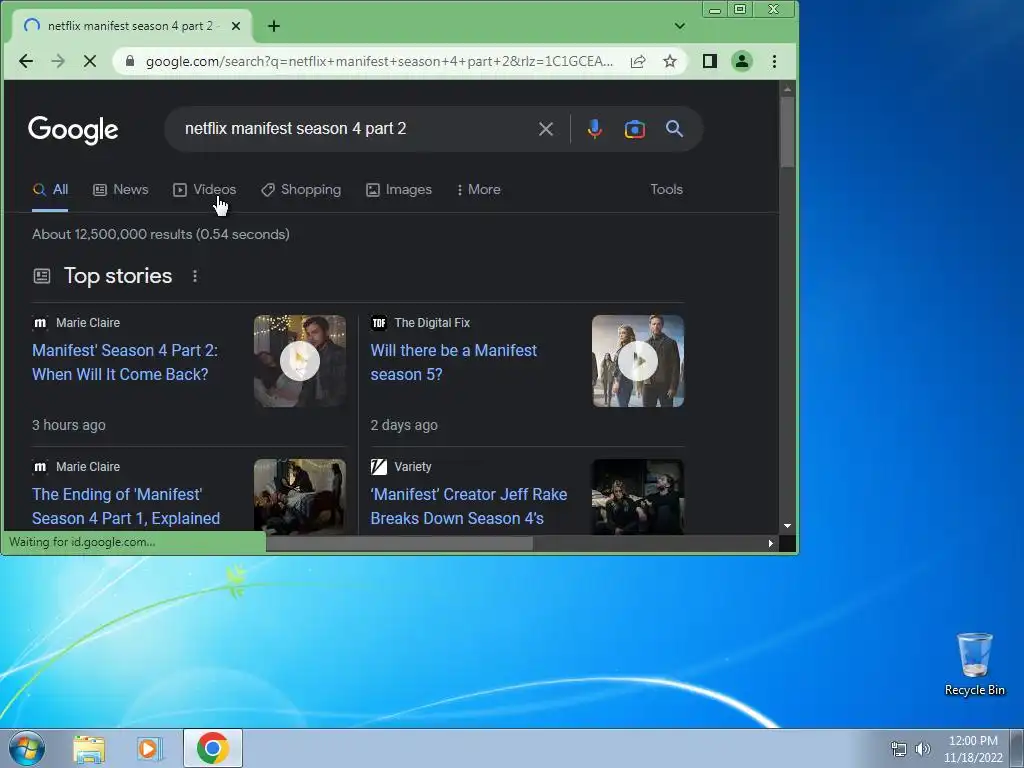
Task: Open 'Will there be a Manifest season 5?' link
Action: click(453, 362)
